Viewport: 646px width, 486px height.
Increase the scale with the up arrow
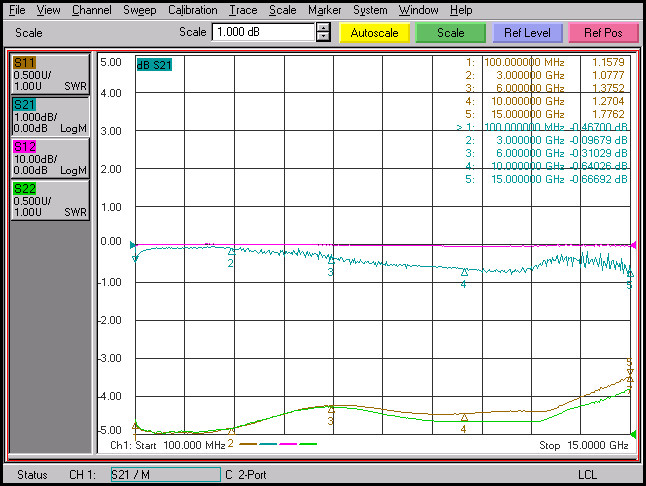[x=323, y=27]
